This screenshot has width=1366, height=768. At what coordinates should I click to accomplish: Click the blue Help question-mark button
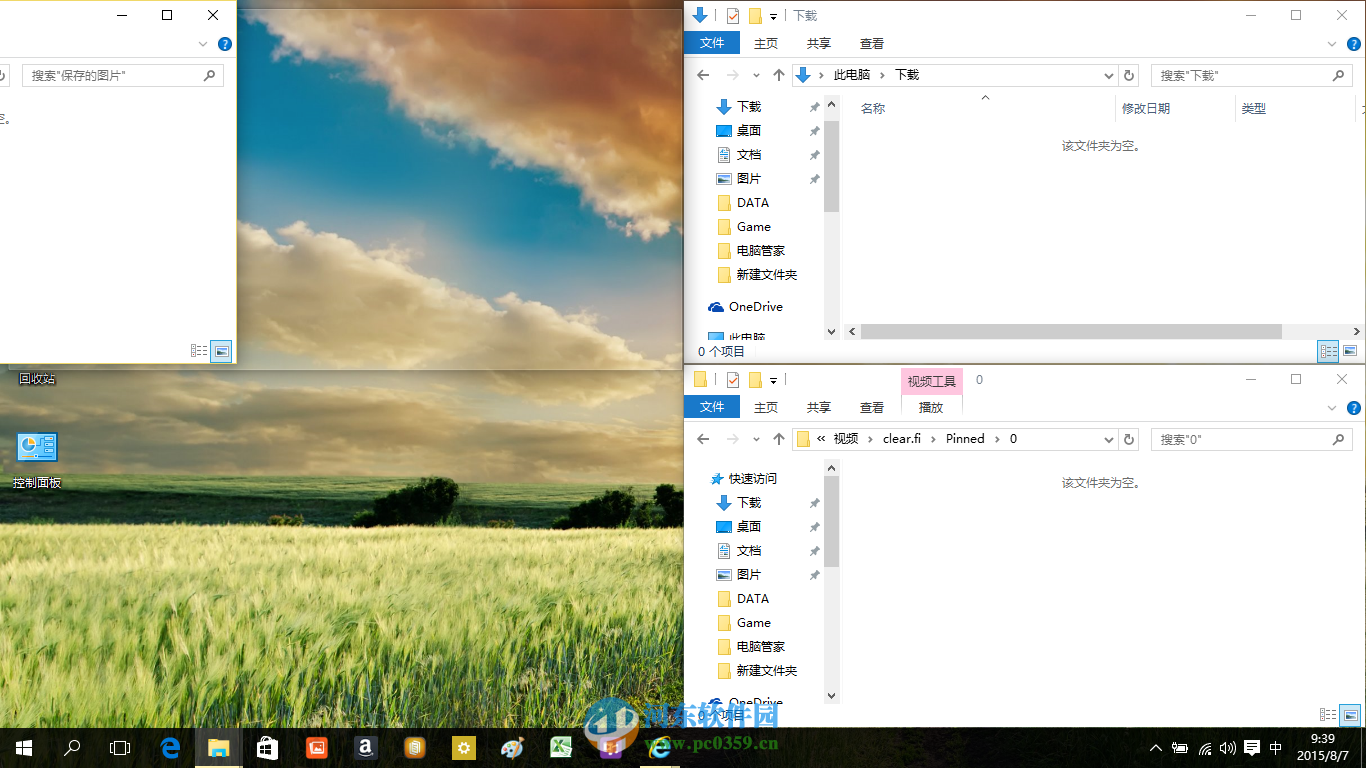[x=1354, y=44]
